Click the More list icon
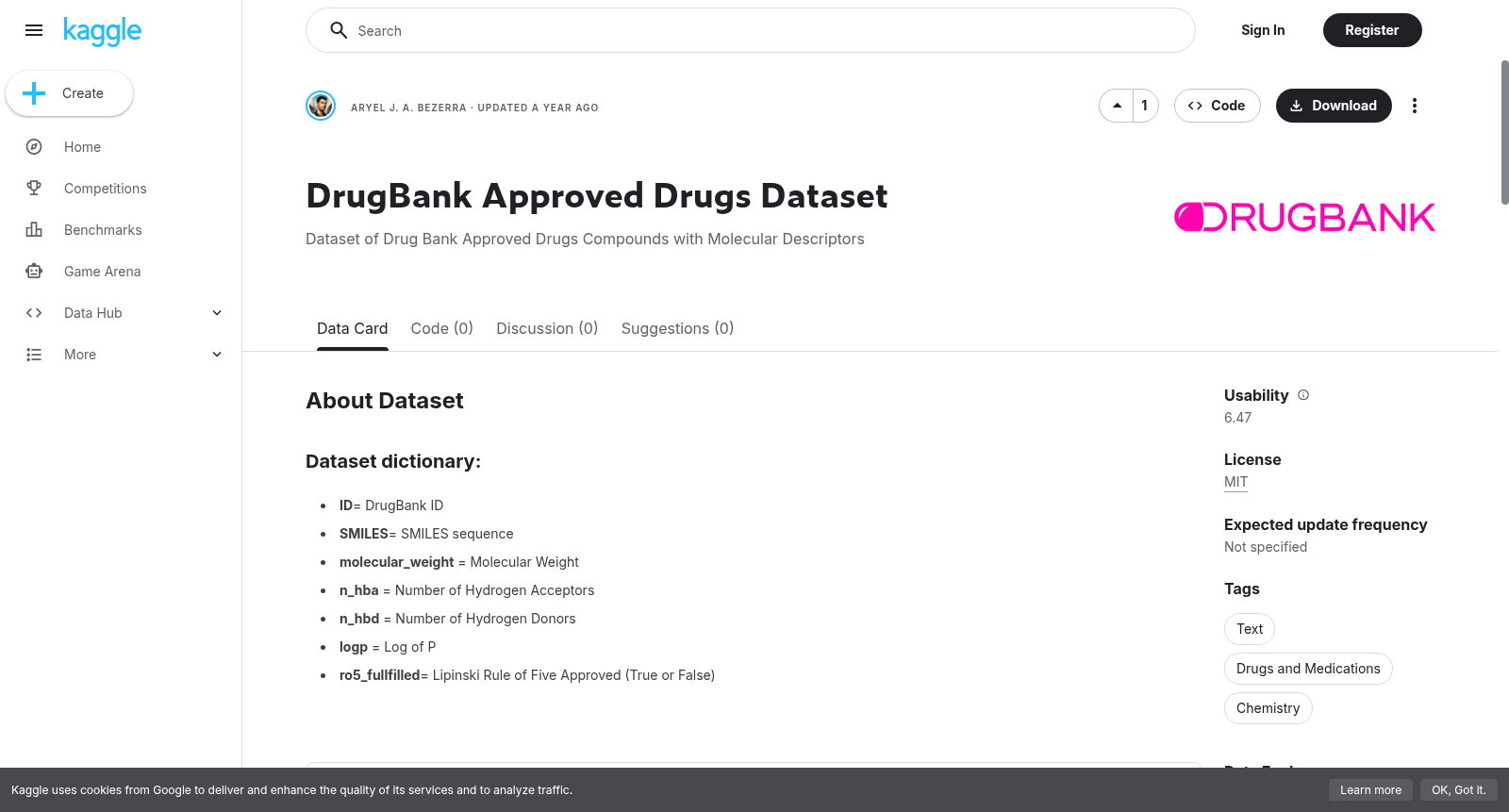The width and height of the screenshot is (1509, 812). tap(34, 355)
